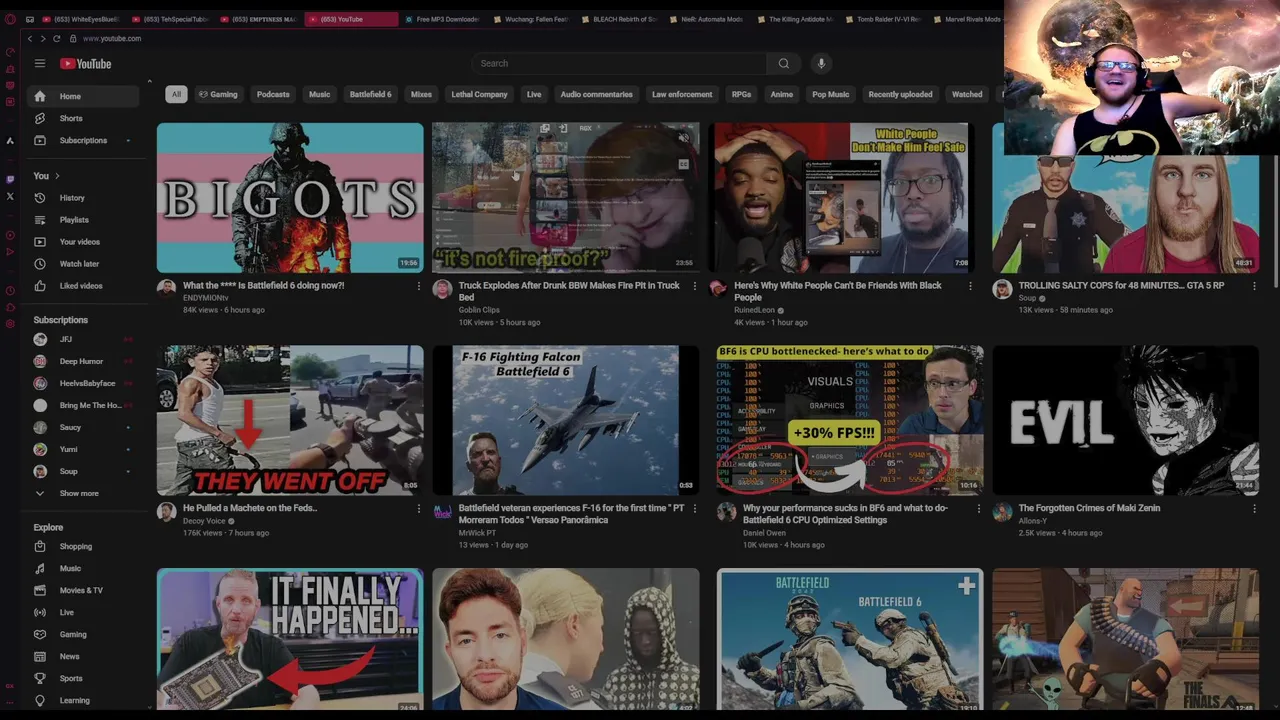
Task: Play the EVIL Maki Zenin thumbnail
Action: (1125, 420)
